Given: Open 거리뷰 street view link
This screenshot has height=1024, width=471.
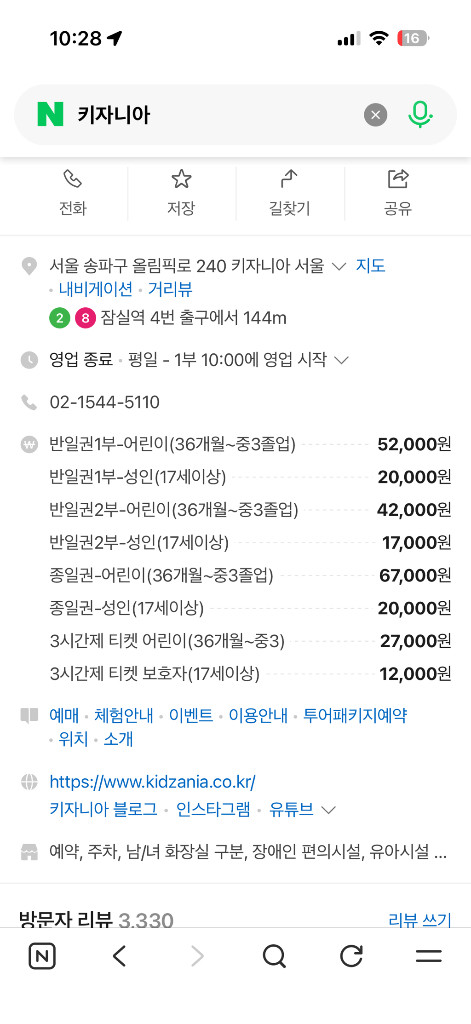Looking at the screenshot, I should point(170,289).
